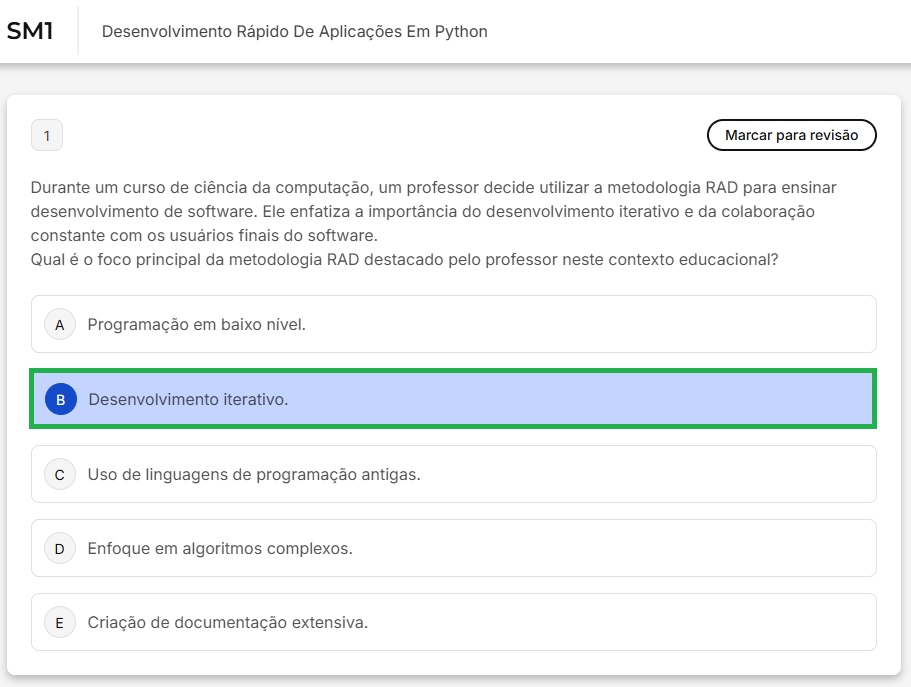911x687 pixels.
Task: Select Enfoque em algoritmos complexos answer text
Action: 220,548
